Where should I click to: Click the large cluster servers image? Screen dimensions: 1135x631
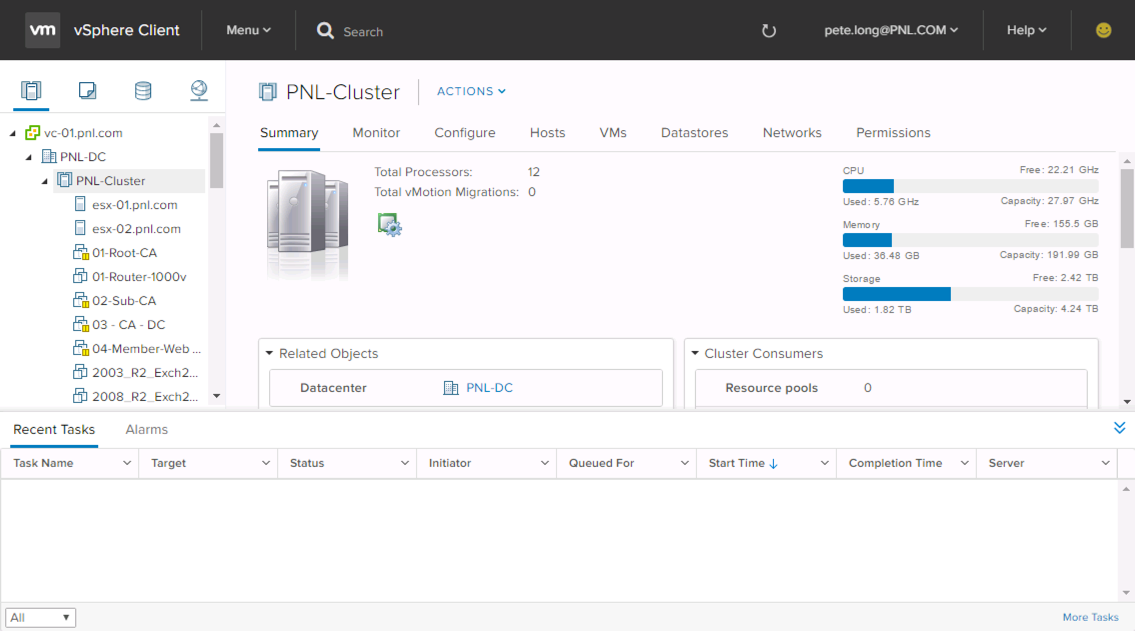(x=307, y=223)
